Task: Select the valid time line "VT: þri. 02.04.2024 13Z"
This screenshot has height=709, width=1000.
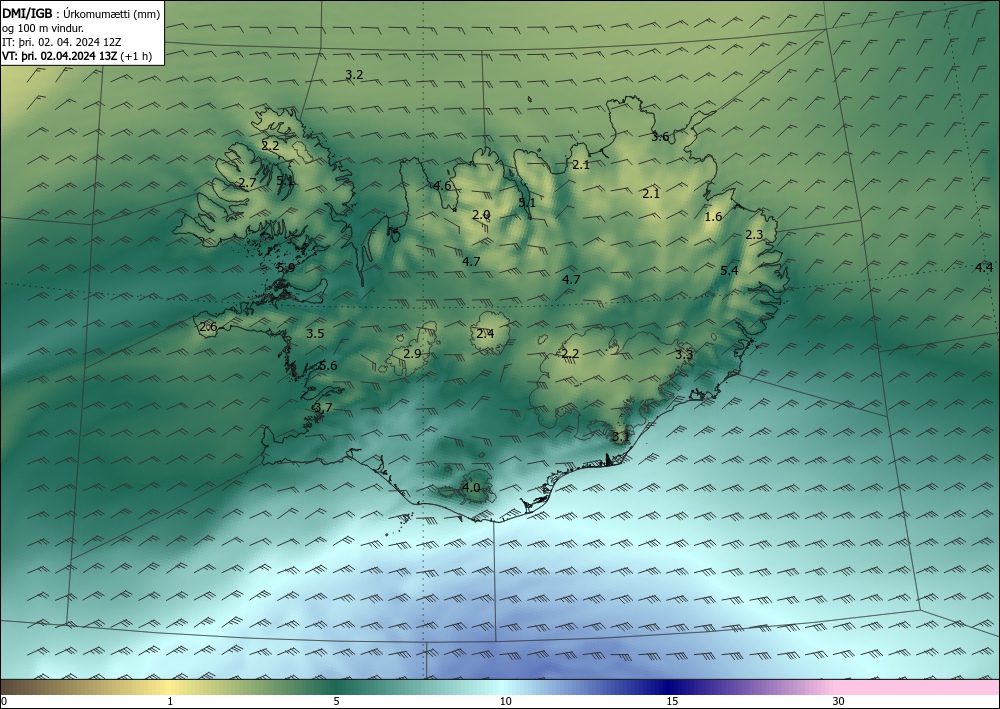Action: pos(60,56)
